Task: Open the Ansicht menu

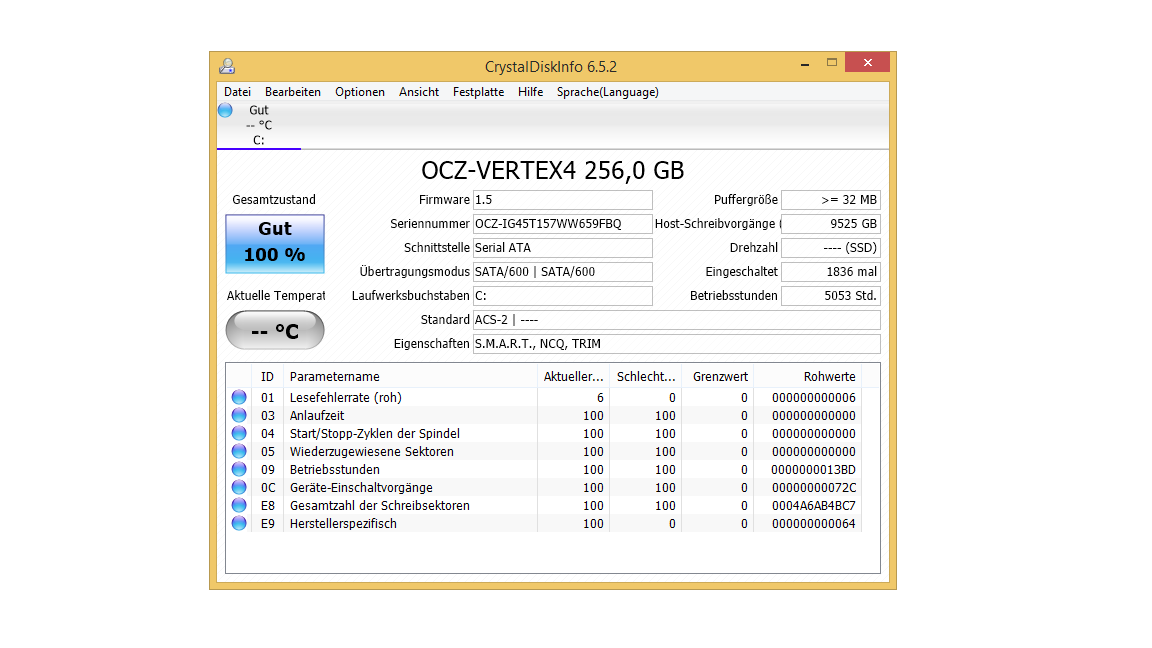Action: click(x=419, y=92)
